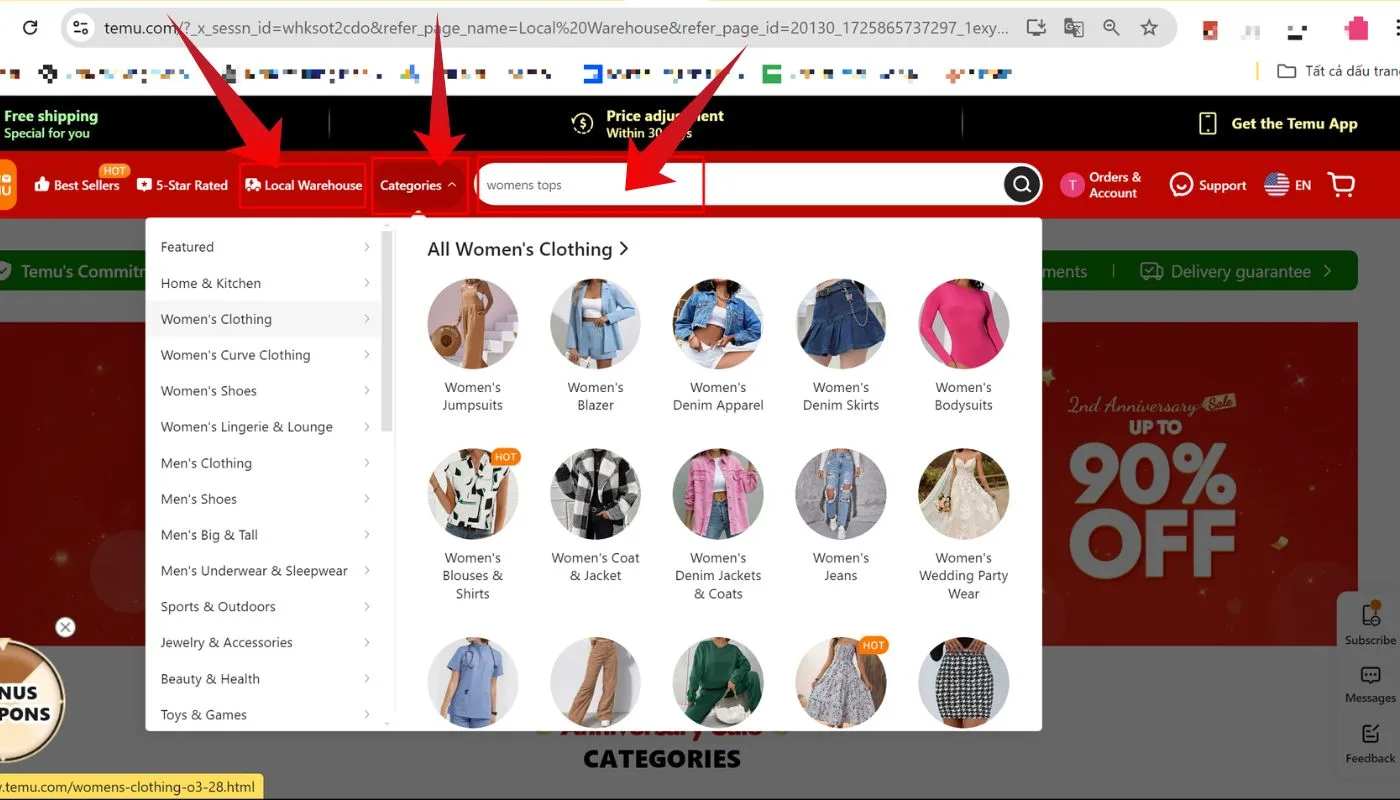Viewport: 1400px width, 800px height.
Task: Select Women's Lingerie & Lounge category
Action: point(264,427)
